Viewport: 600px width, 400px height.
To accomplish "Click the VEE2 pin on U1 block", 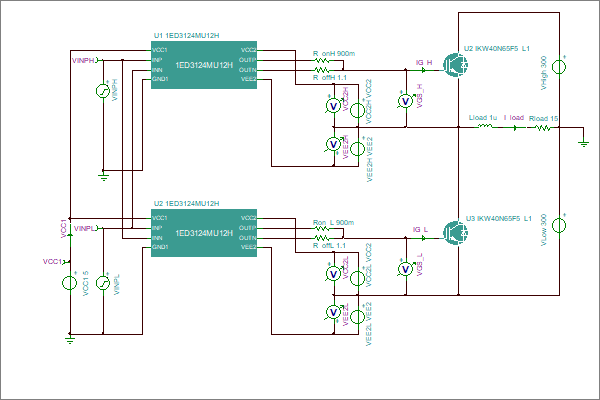I will click(x=249, y=79).
